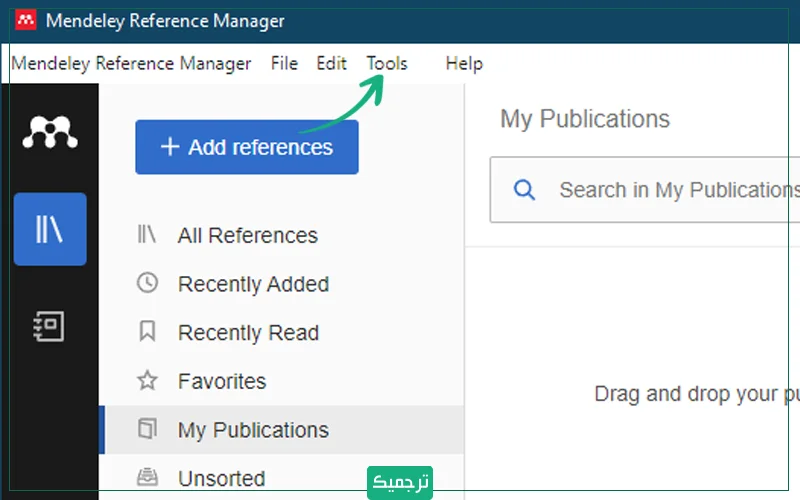Click the magnifier icon in the search box
800x500 pixels.
[524, 190]
